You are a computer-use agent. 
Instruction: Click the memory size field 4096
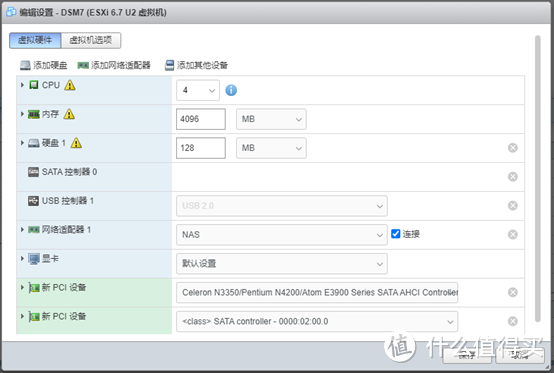click(x=201, y=119)
